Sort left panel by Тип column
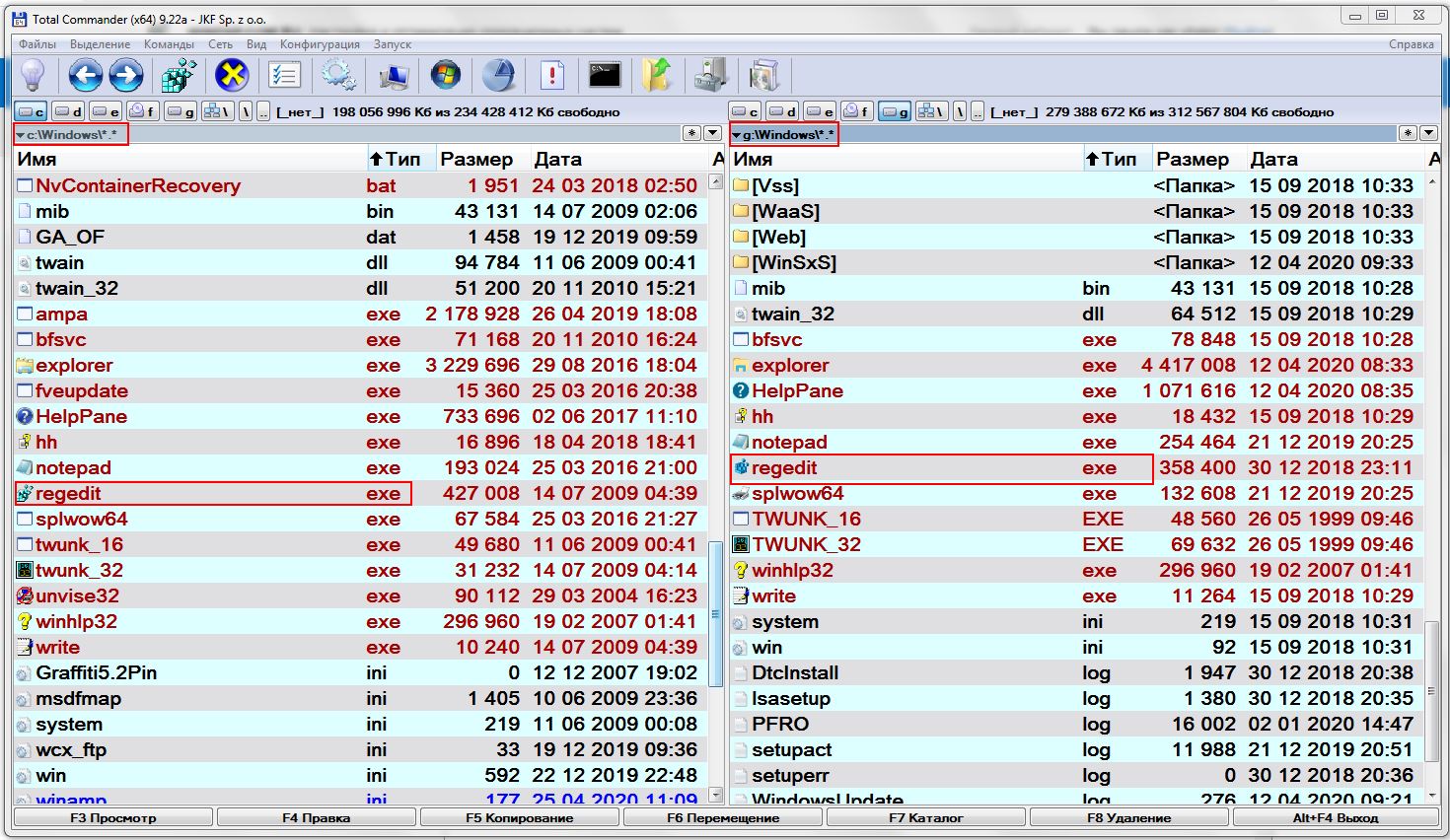 pyautogui.click(x=400, y=159)
